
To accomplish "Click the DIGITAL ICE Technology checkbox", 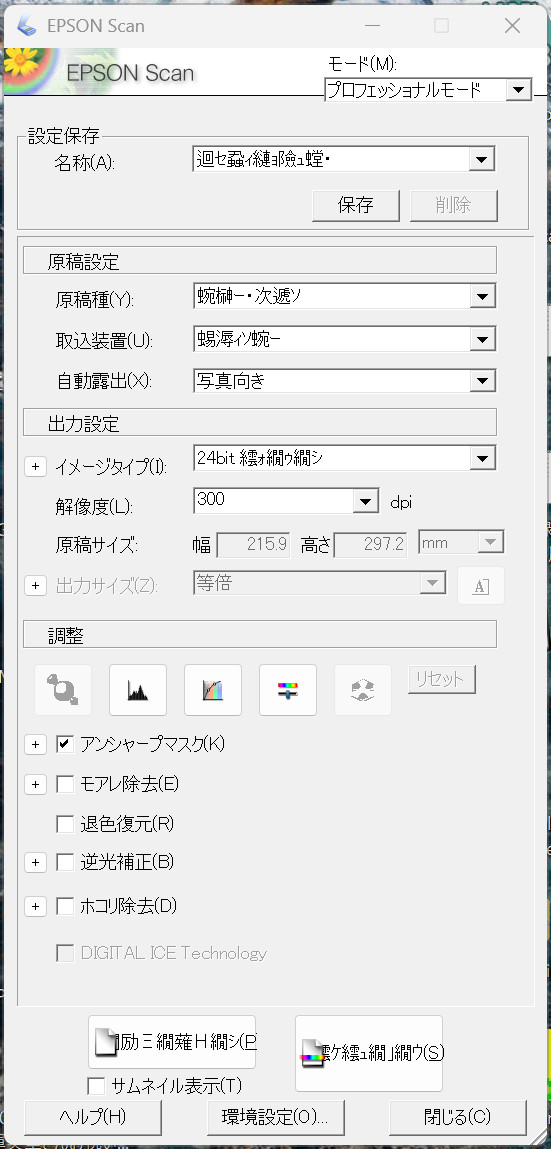I will [x=65, y=953].
